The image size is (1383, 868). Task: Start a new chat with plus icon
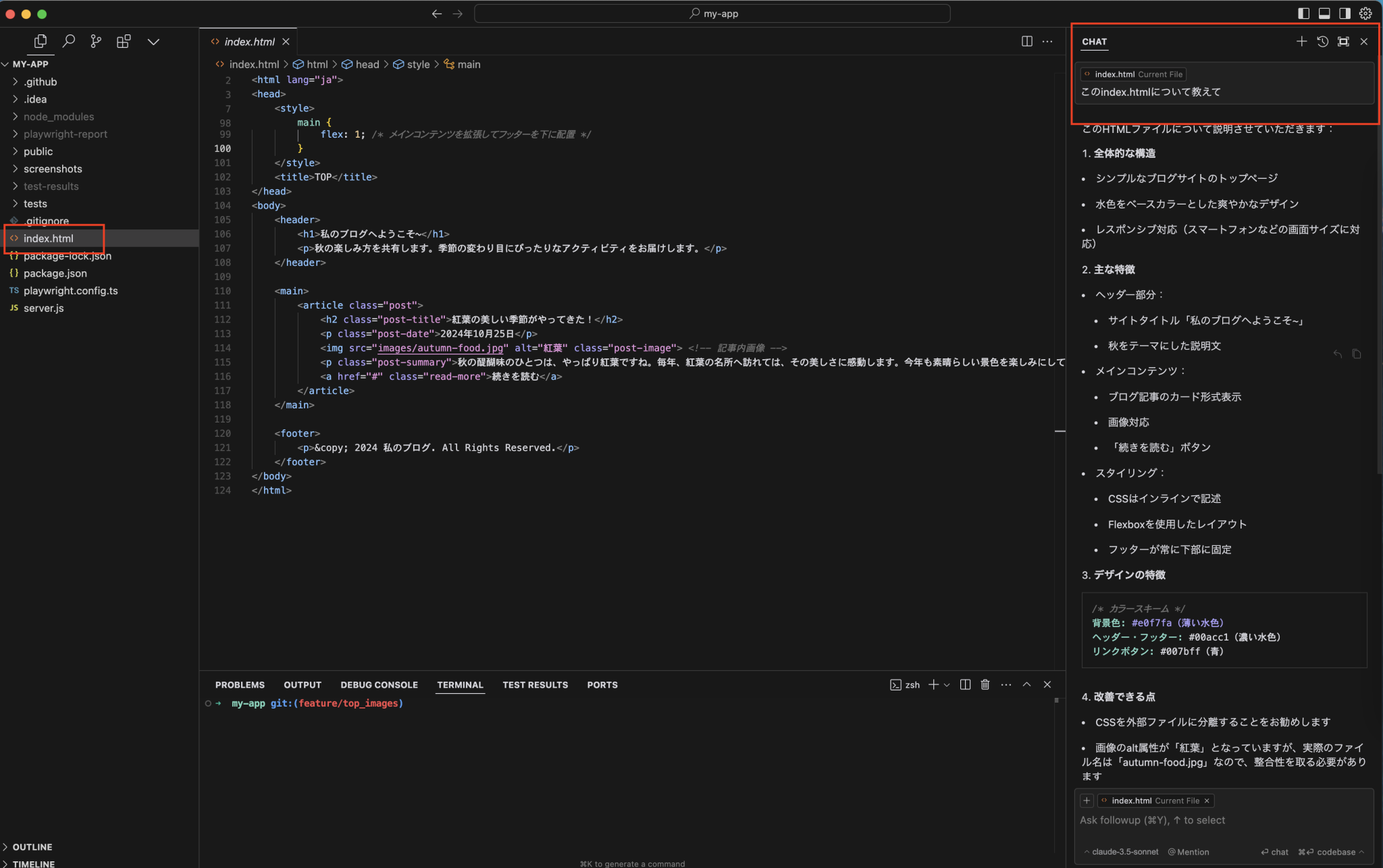click(x=1301, y=41)
